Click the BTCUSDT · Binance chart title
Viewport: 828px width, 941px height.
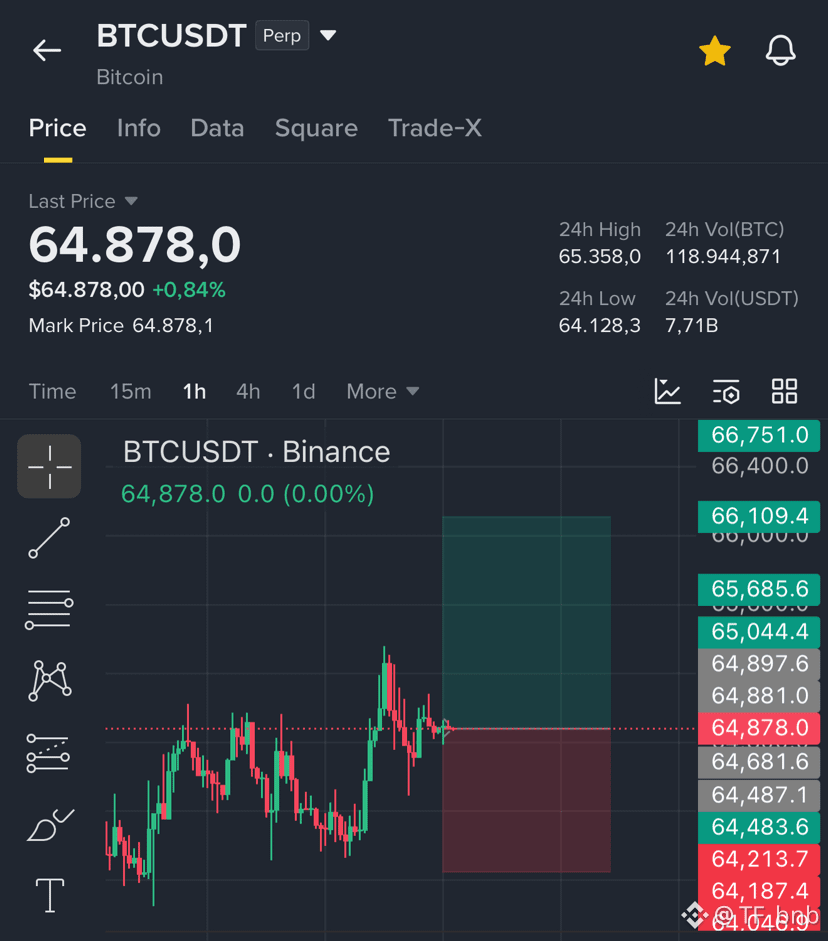click(x=256, y=452)
